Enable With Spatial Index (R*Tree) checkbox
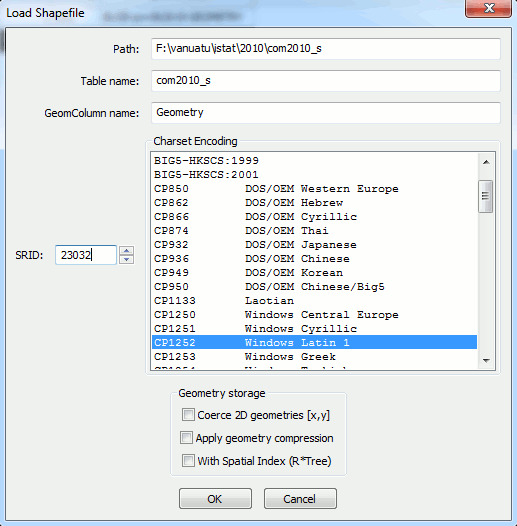This screenshot has width=517, height=526. pos(188,461)
